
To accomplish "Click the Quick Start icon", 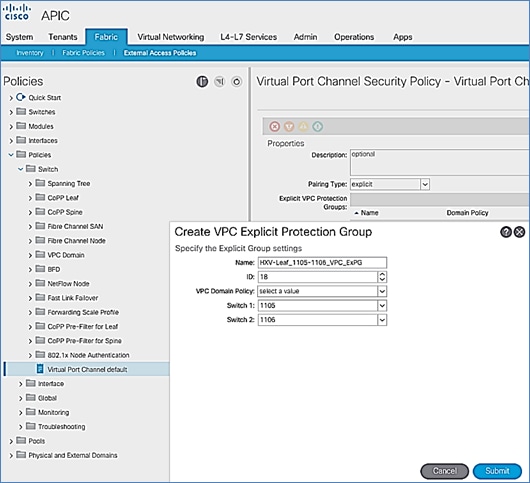I will pyautogui.click(x=21, y=97).
